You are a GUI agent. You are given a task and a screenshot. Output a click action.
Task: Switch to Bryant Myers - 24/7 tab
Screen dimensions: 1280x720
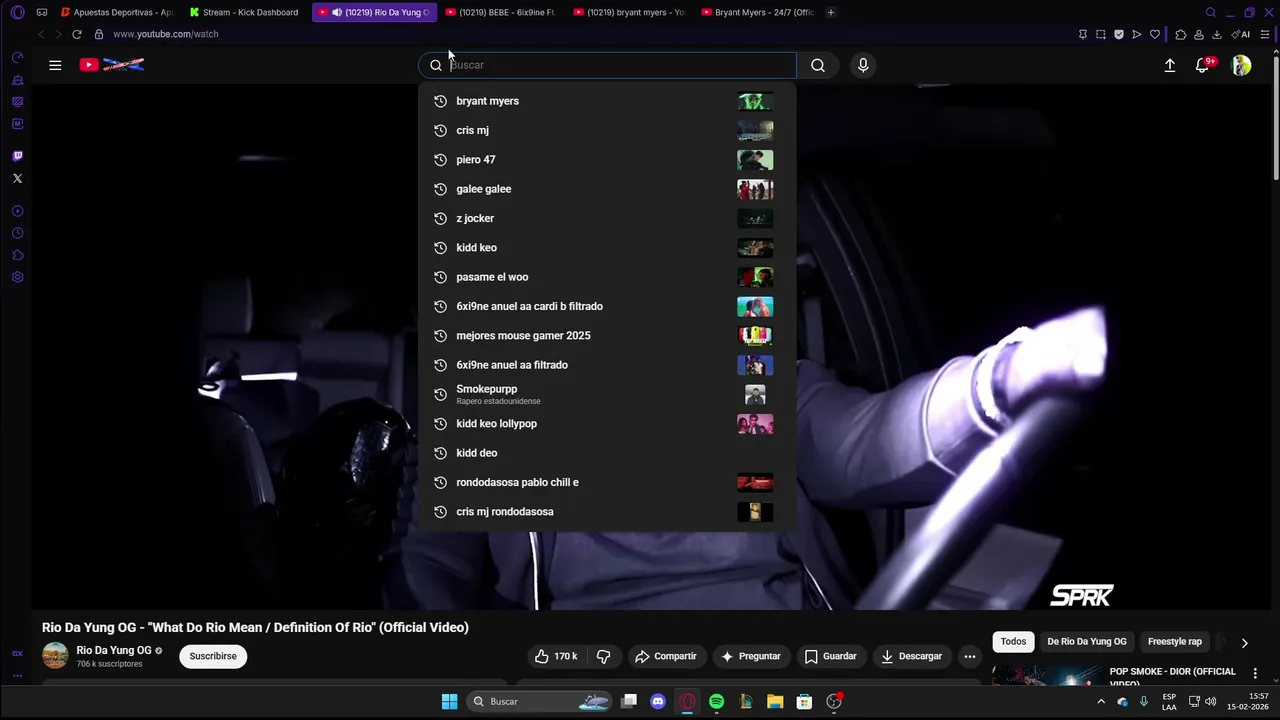click(758, 12)
